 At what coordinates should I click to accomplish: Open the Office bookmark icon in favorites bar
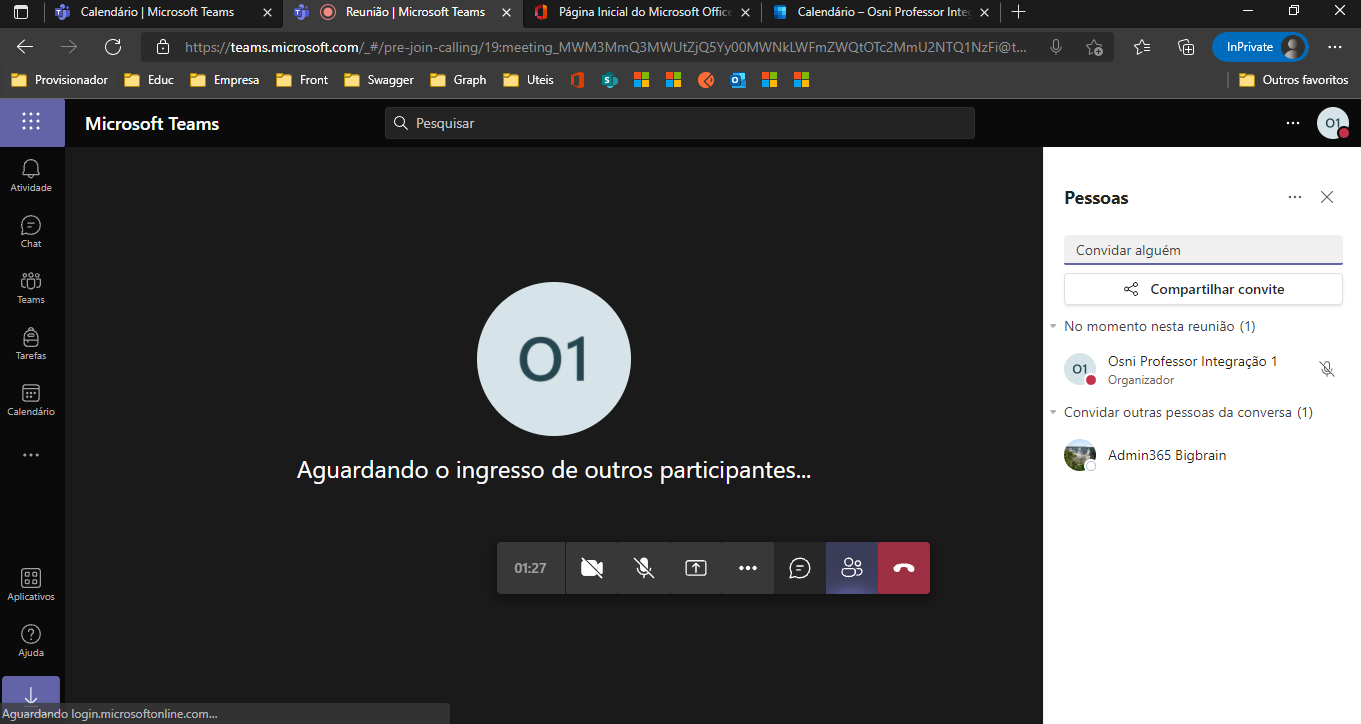pos(577,80)
